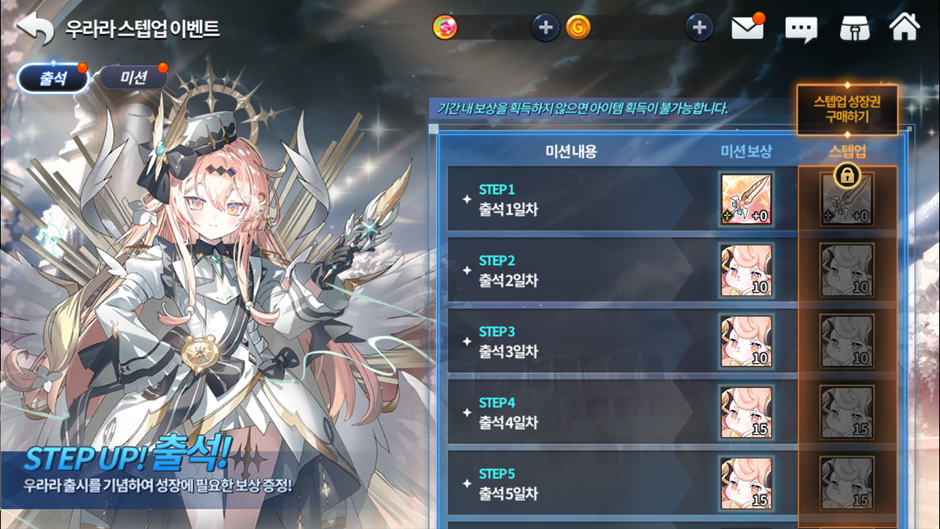Claim STEP1 weapon mission reward
The image size is (940, 529).
coord(746,200)
